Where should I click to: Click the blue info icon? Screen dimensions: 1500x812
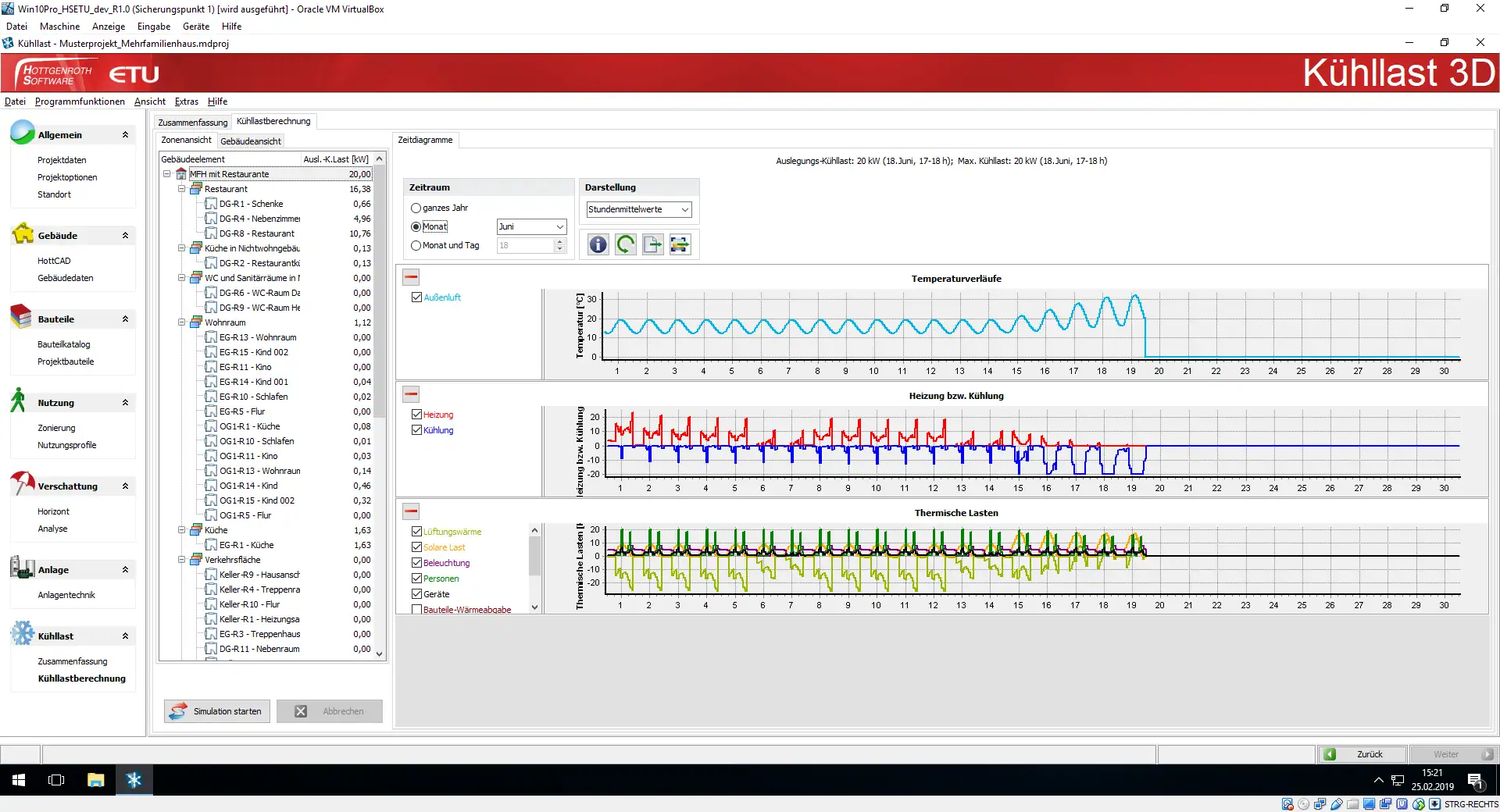(x=598, y=245)
